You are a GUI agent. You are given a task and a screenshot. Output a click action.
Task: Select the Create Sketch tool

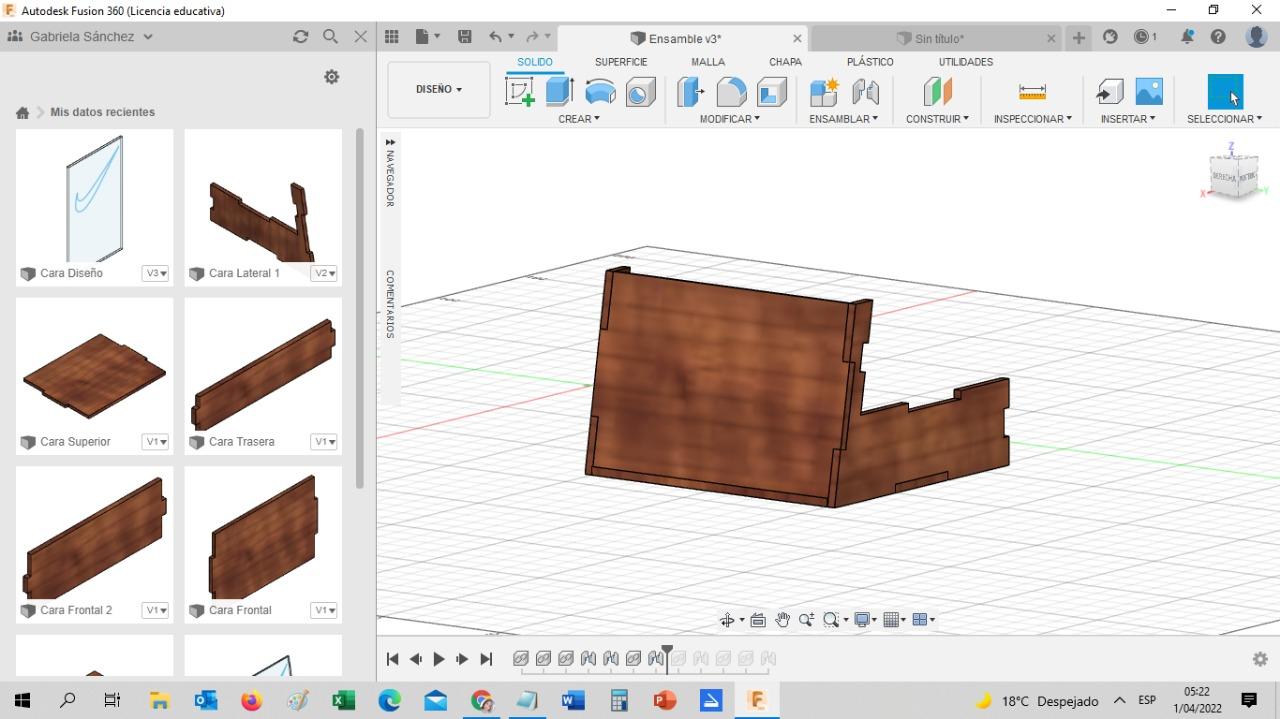click(x=520, y=92)
